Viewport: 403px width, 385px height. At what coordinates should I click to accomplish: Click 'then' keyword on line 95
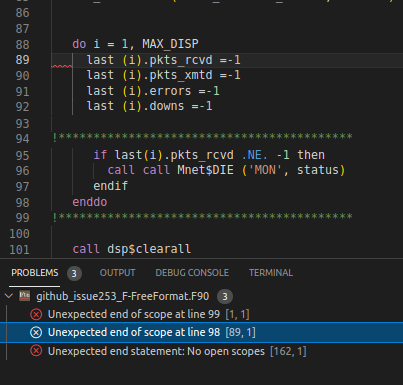[311, 155]
